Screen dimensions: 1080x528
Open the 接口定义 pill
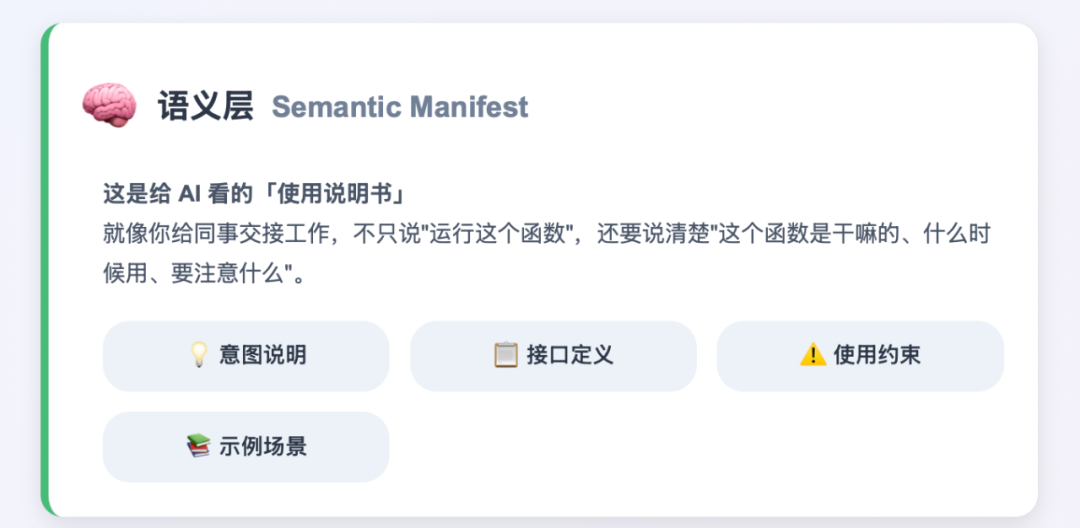pos(553,356)
